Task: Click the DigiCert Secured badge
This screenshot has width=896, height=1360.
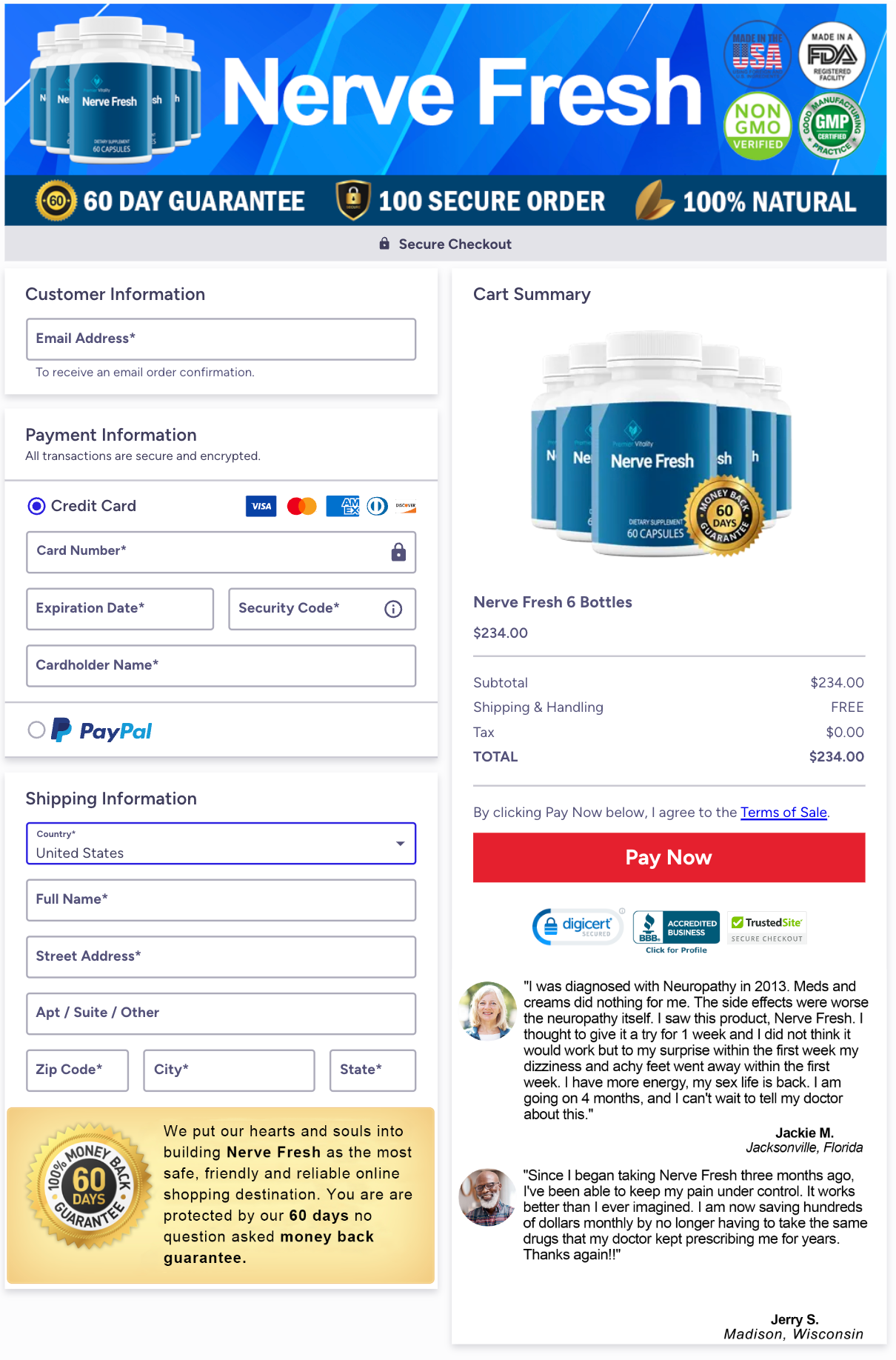Action: (x=578, y=926)
